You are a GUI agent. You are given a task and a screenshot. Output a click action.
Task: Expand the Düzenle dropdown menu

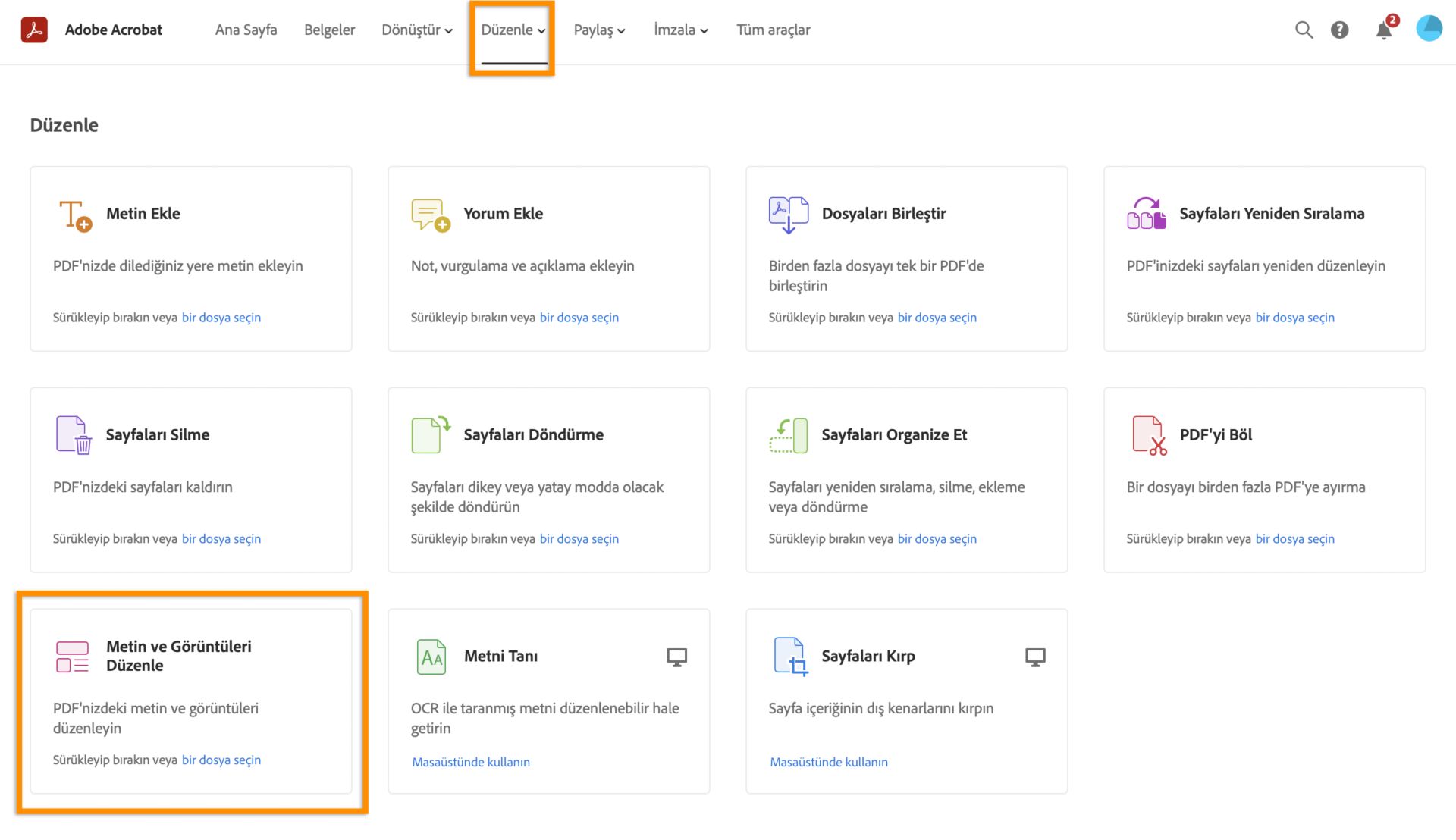pos(513,30)
